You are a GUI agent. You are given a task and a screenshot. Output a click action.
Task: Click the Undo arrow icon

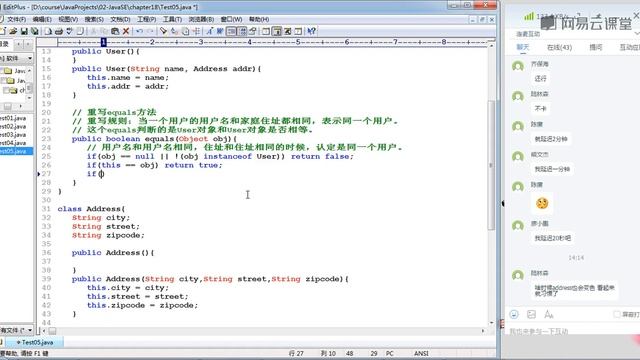[140, 31]
